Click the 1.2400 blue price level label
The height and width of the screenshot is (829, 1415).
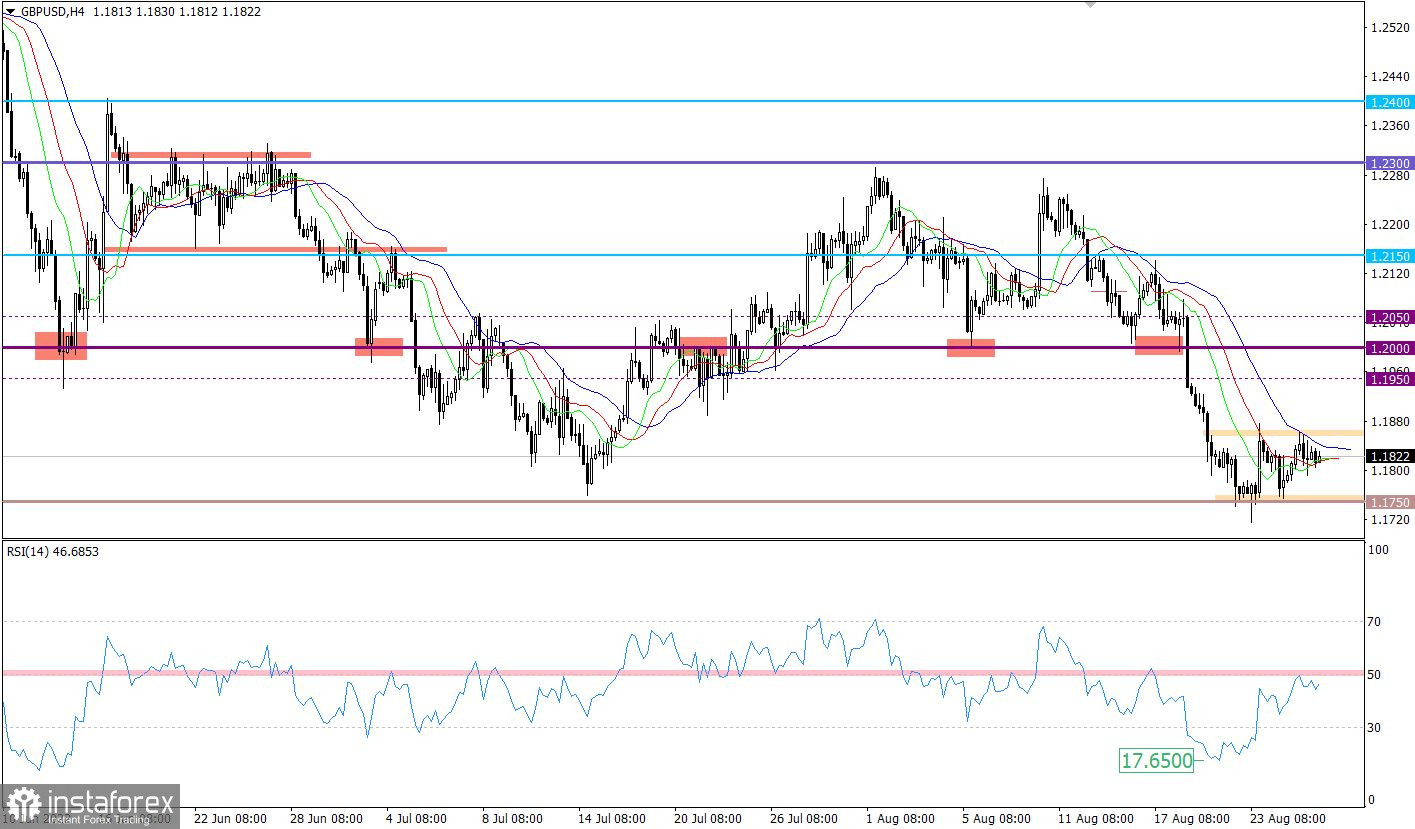(1389, 102)
